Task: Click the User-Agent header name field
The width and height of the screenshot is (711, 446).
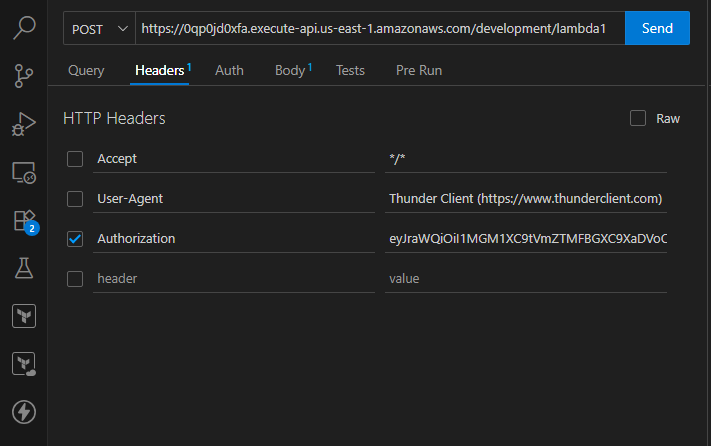Action: (x=234, y=199)
